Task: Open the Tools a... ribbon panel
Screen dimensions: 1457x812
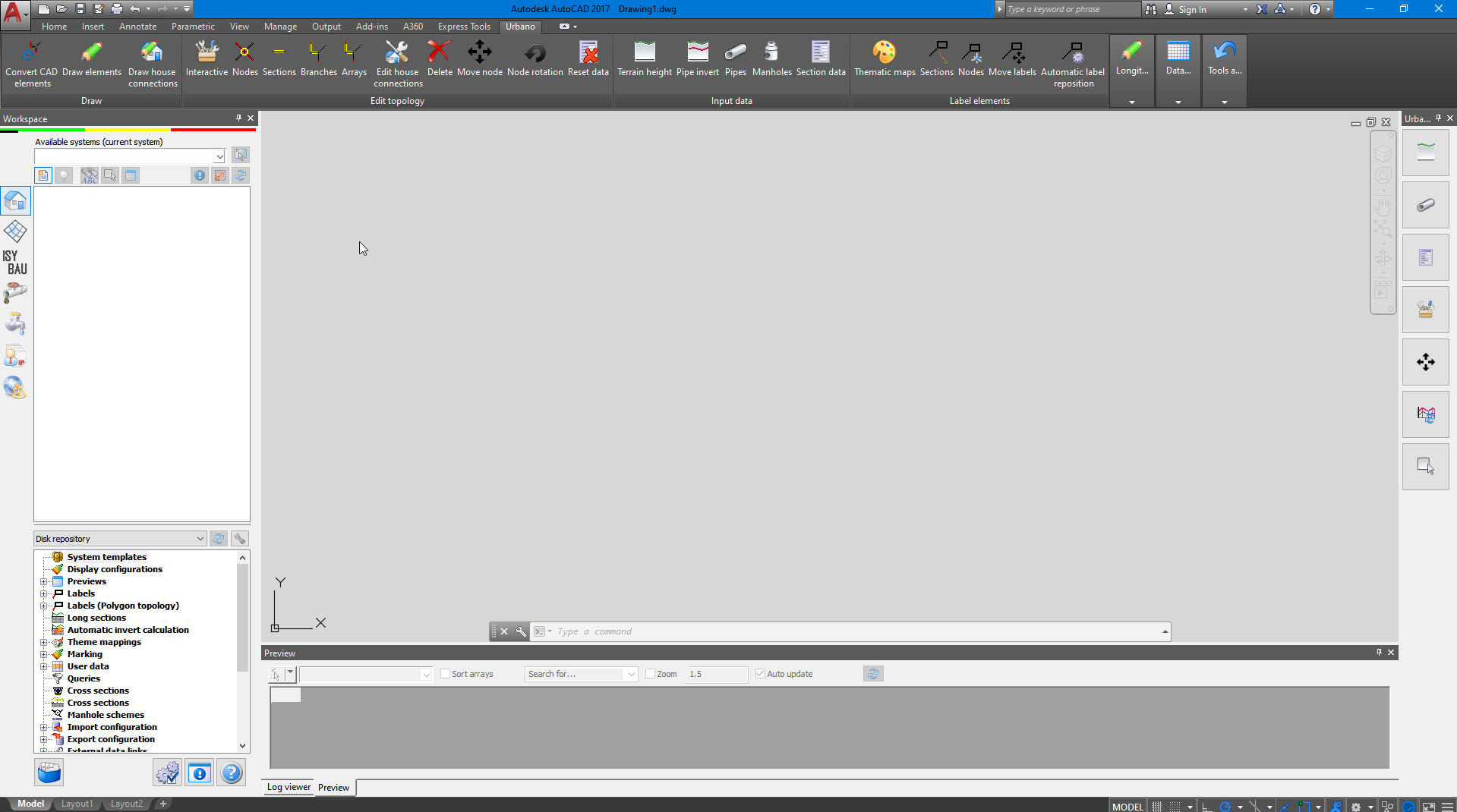Action: (1224, 102)
